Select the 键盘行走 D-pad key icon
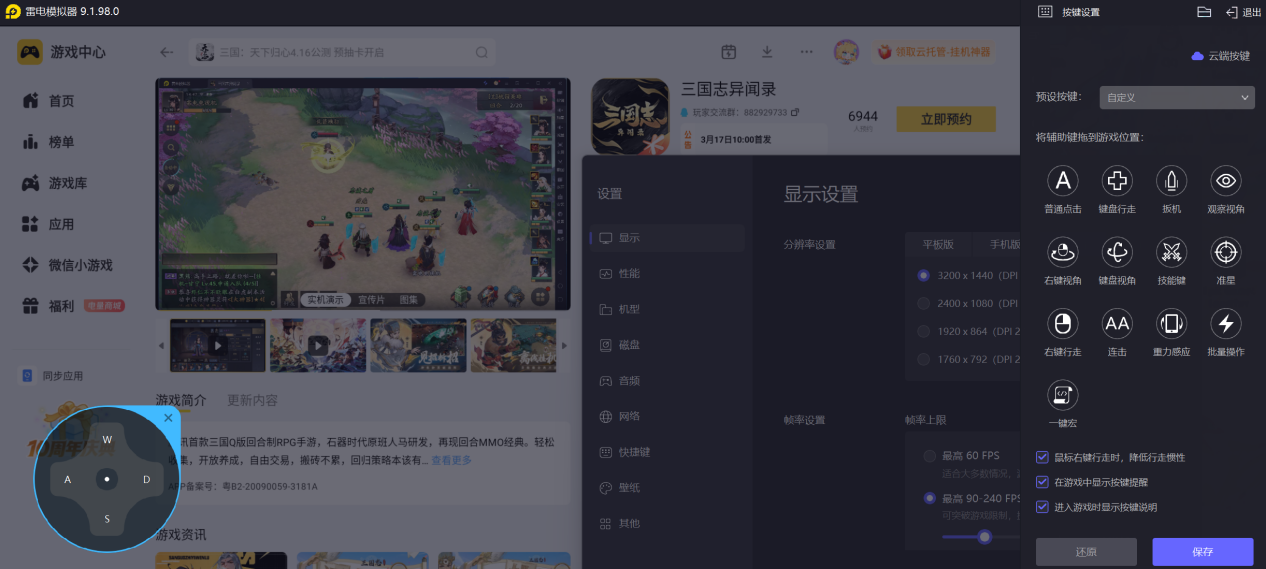This screenshot has width=1266, height=569. click(1117, 181)
